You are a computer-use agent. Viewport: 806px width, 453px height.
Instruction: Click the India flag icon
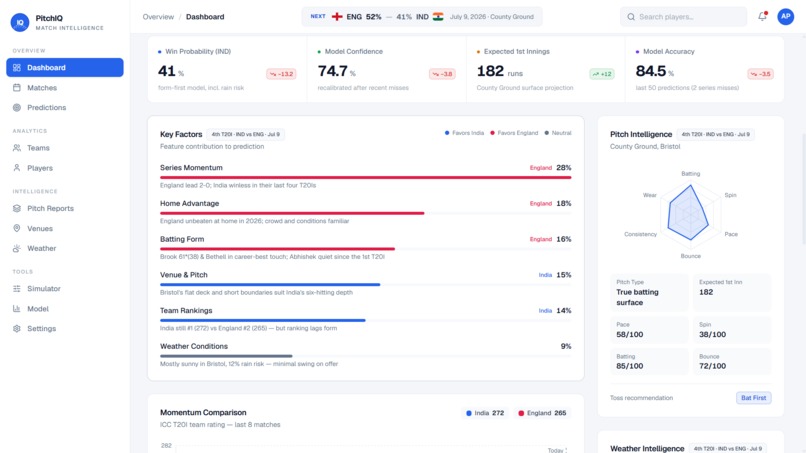(x=438, y=16)
